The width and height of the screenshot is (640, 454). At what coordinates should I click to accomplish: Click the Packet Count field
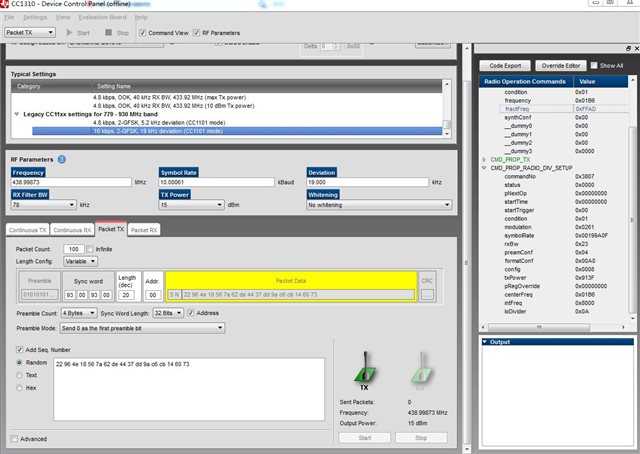pyautogui.click(x=74, y=249)
